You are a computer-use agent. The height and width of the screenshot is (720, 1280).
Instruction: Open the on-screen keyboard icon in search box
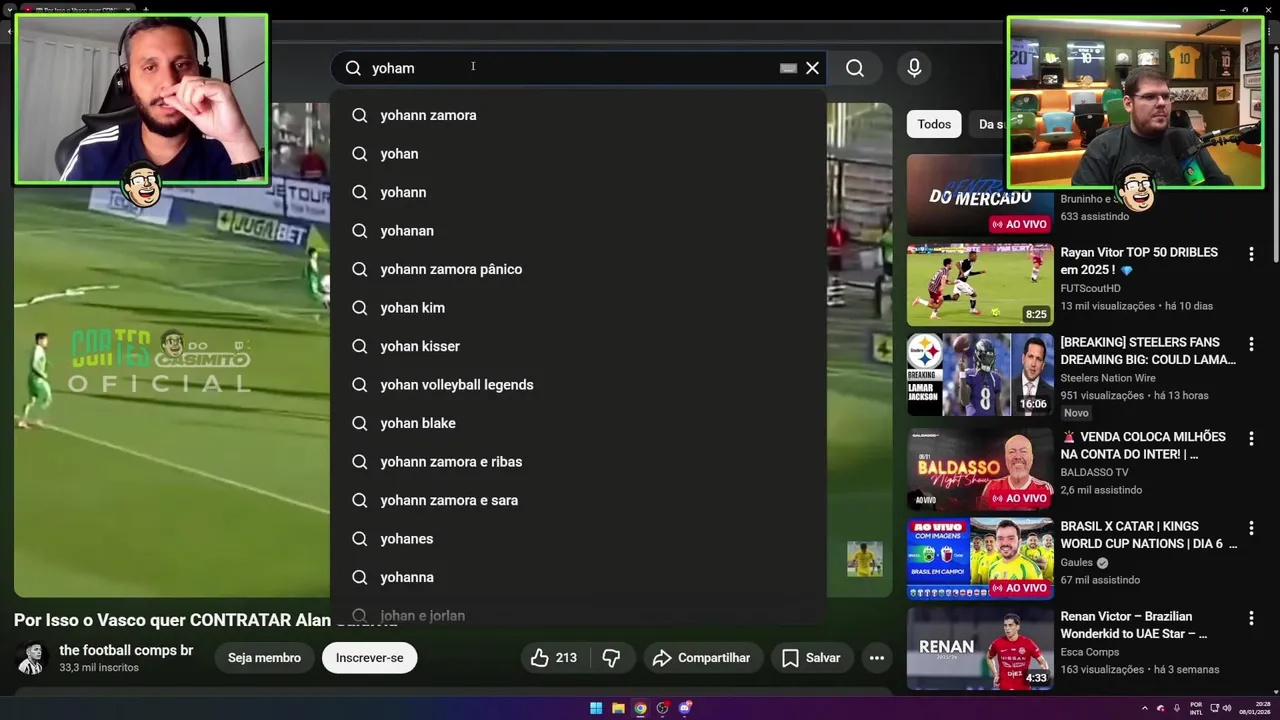788,68
